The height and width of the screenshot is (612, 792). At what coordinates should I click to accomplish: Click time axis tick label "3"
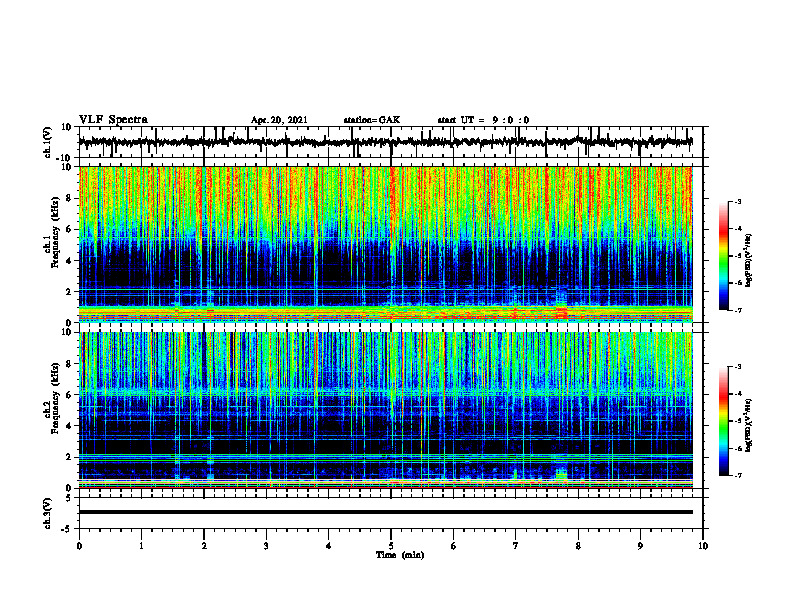[x=266, y=546]
